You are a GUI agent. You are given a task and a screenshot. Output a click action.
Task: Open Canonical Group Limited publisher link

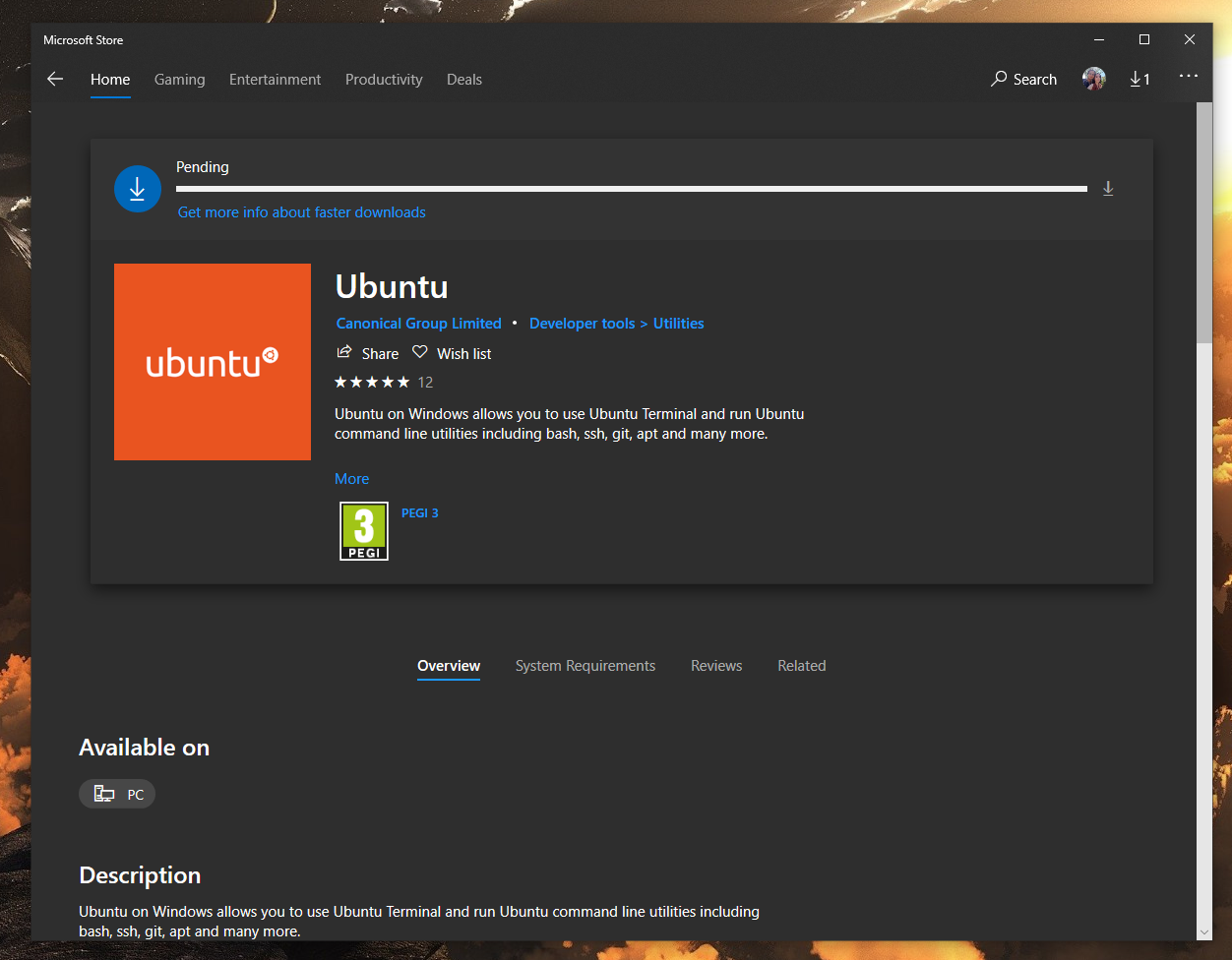pos(419,324)
